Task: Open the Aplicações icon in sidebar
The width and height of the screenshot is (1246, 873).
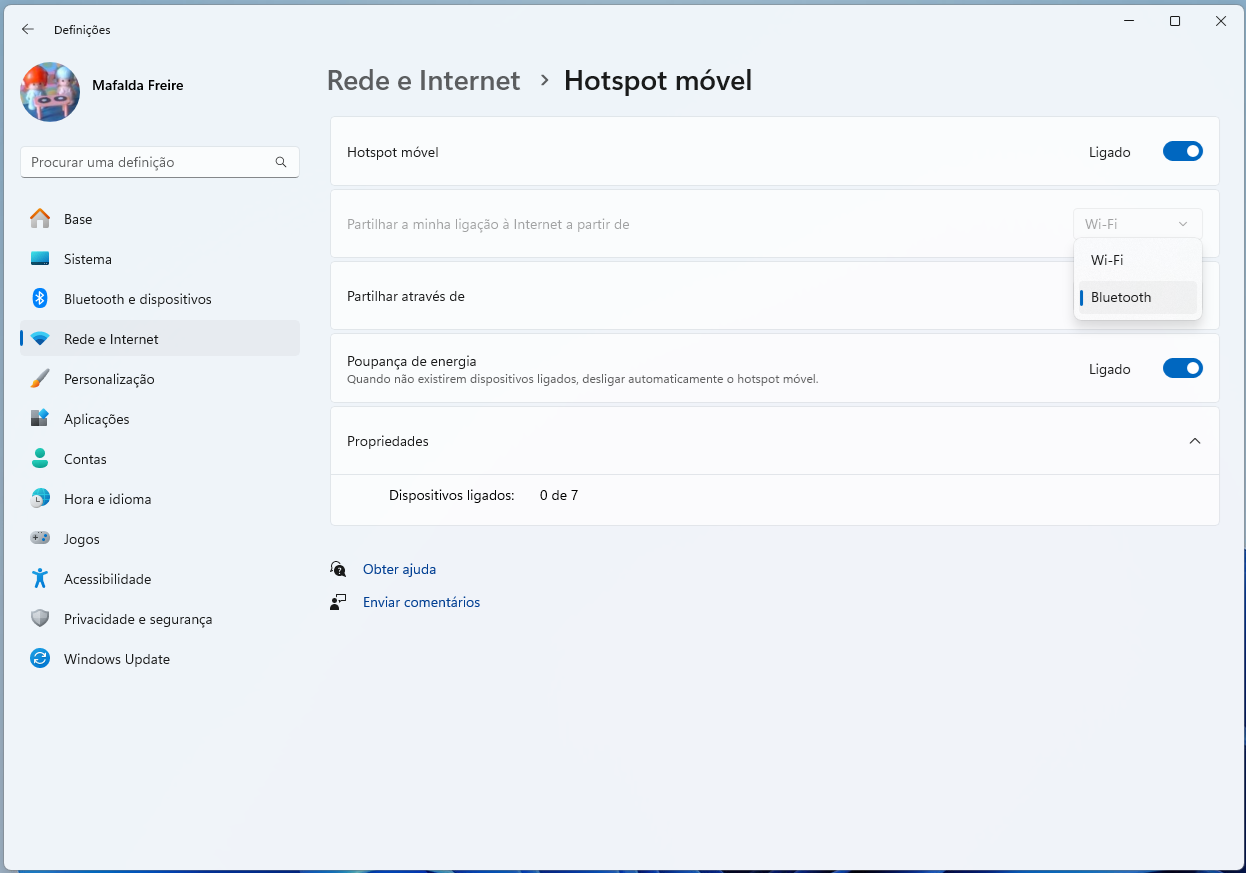Action: [x=40, y=419]
